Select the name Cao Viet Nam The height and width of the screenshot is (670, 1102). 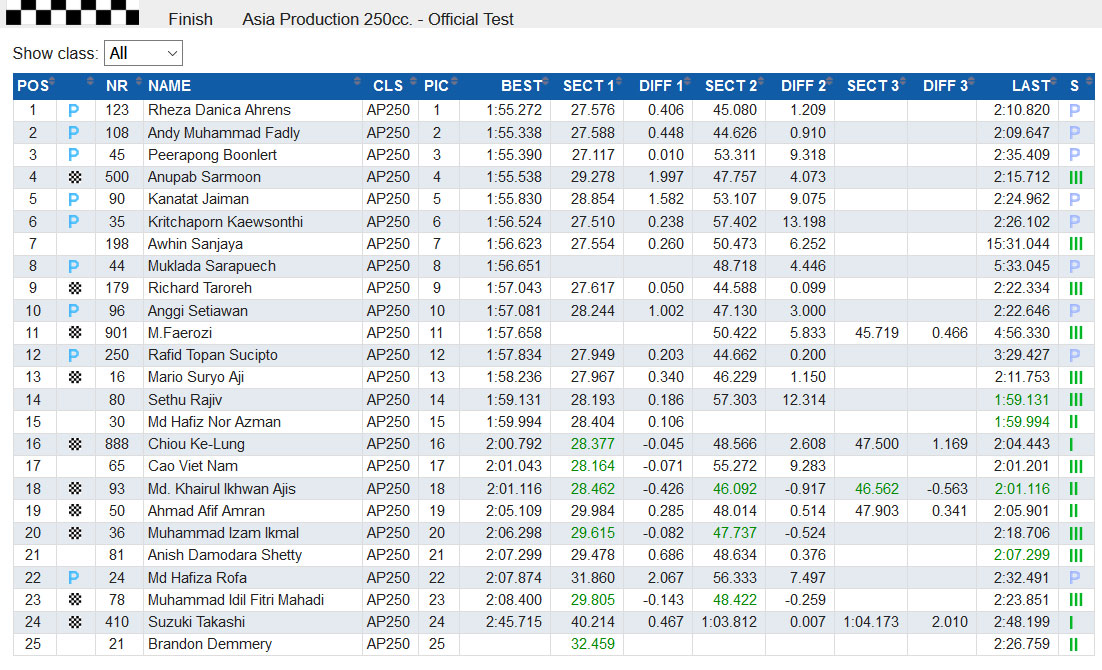(x=193, y=466)
